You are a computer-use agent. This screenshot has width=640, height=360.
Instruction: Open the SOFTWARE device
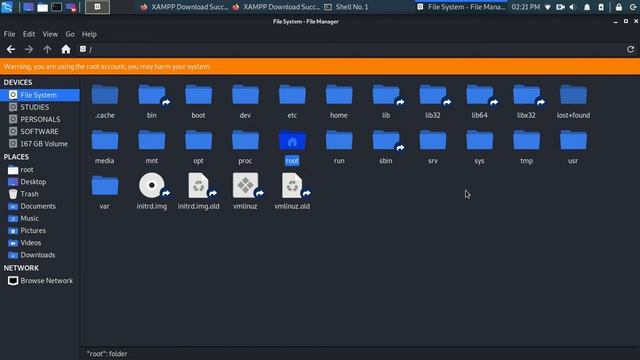click(40, 132)
